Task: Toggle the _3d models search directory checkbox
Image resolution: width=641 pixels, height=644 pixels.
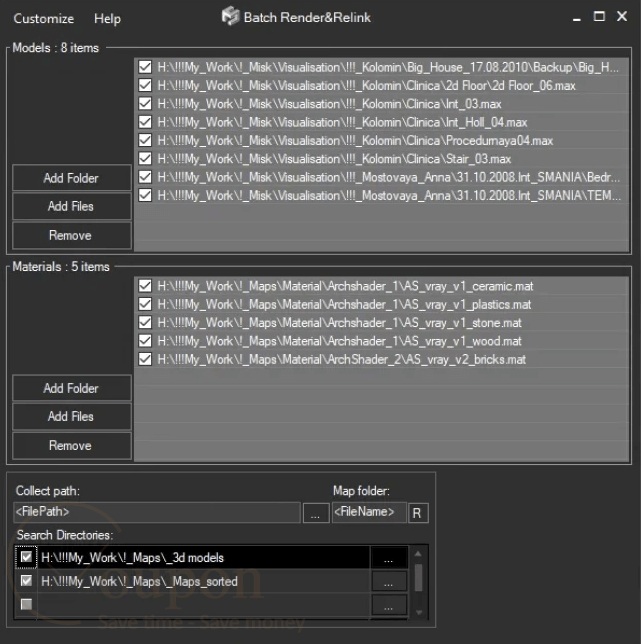Action: 26,557
